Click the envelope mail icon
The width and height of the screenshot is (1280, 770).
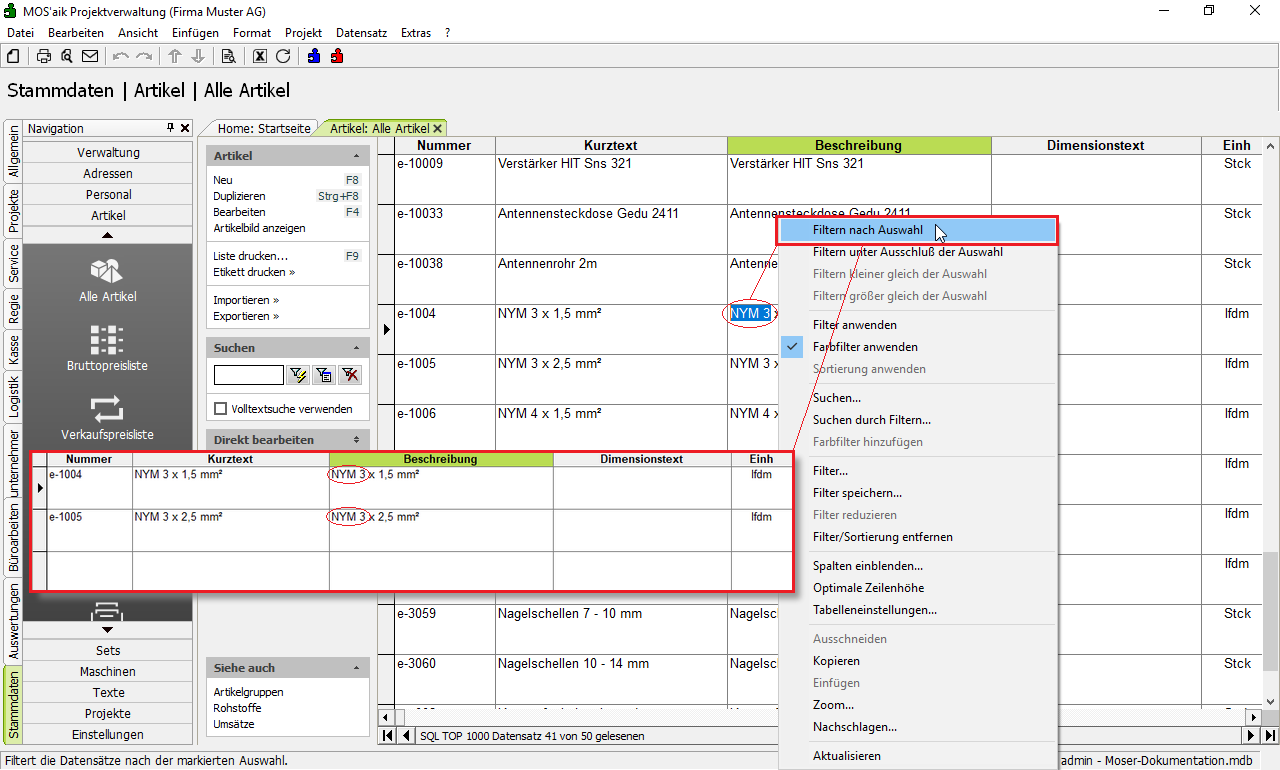[x=90, y=56]
